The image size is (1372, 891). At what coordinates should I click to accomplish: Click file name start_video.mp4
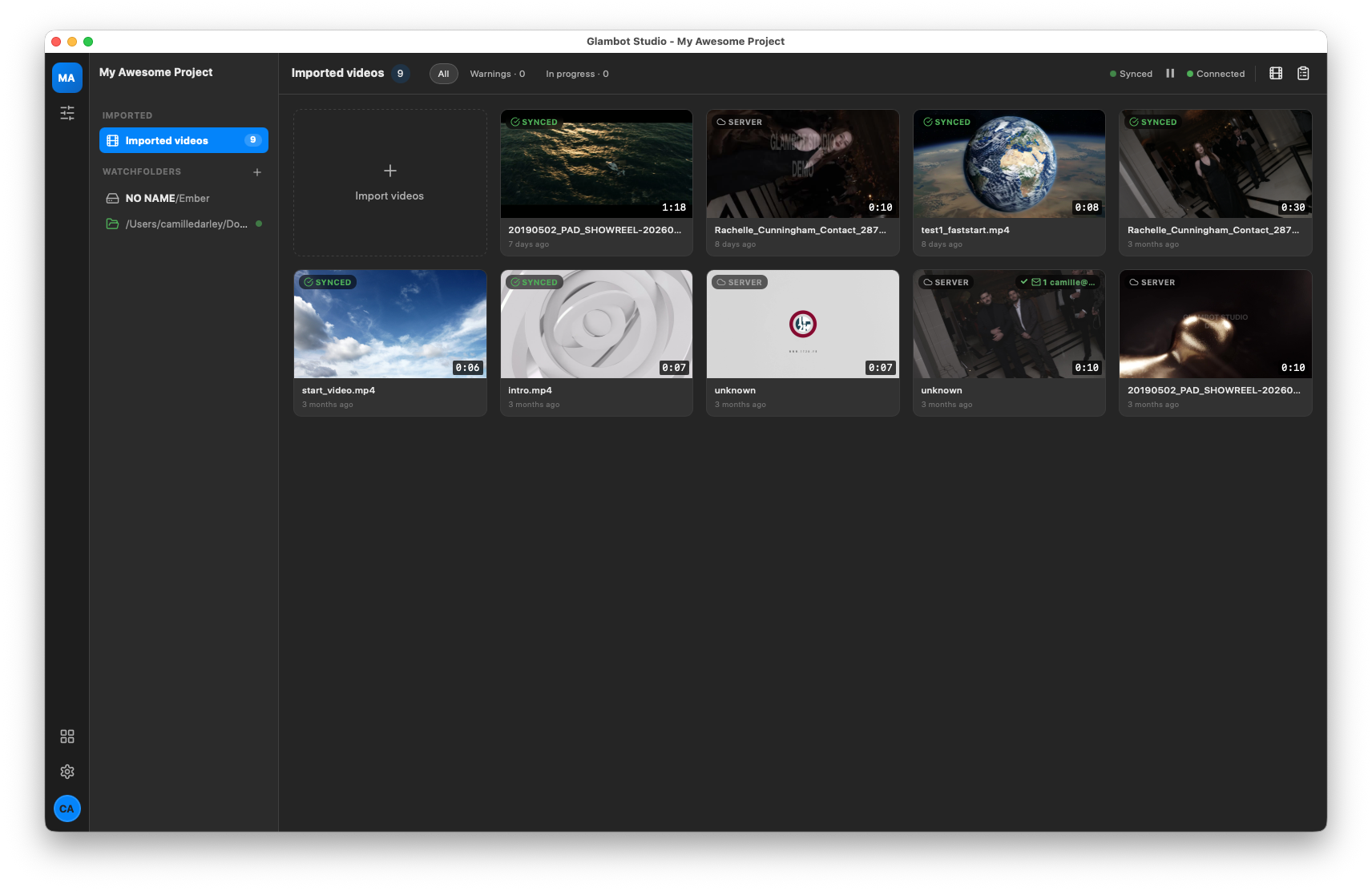pyautogui.click(x=338, y=390)
